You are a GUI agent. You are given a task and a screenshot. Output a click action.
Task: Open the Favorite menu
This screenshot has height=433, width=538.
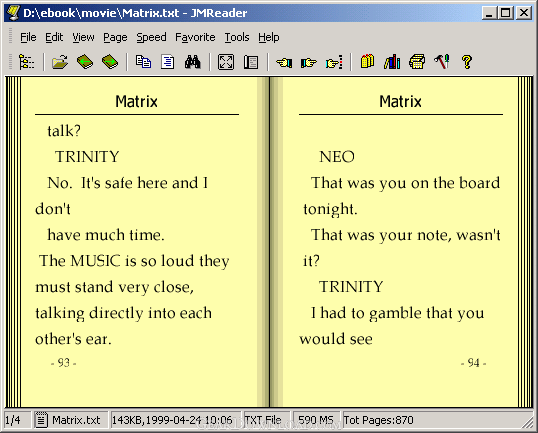point(195,37)
